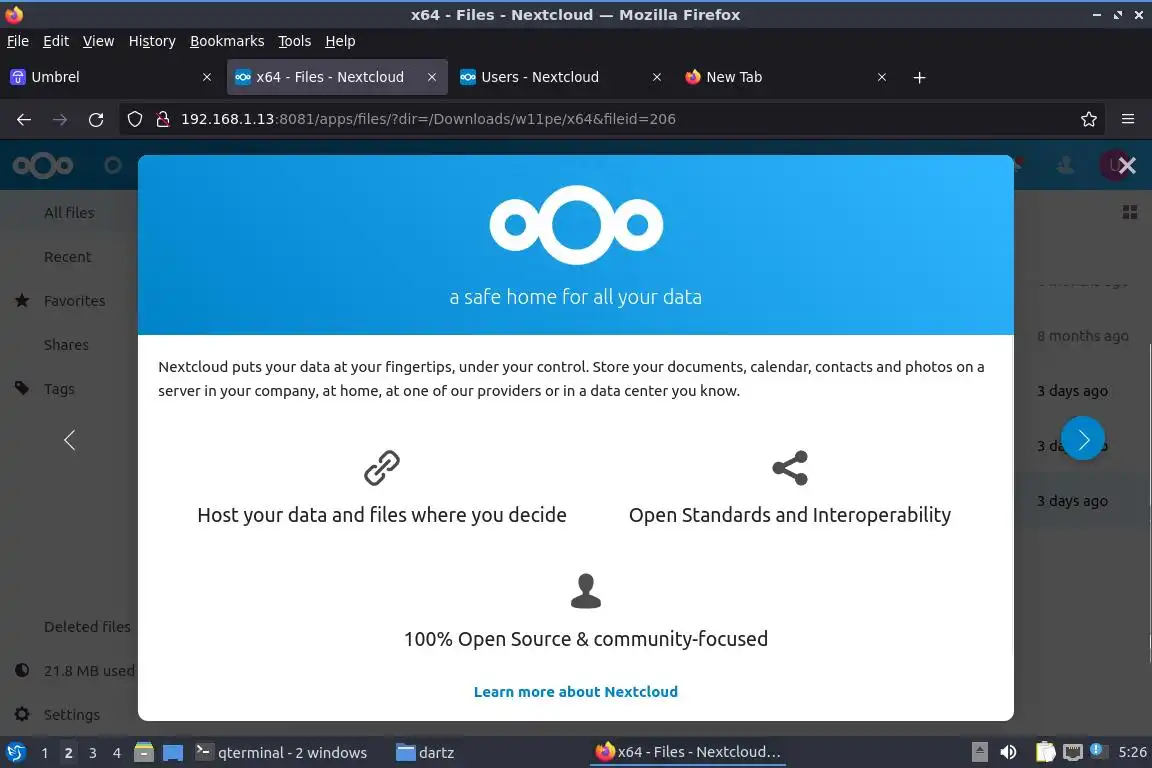The height and width of the screenshot is (768, 1152).
Task: Open the Bookmarks menu
Action: 227,41
